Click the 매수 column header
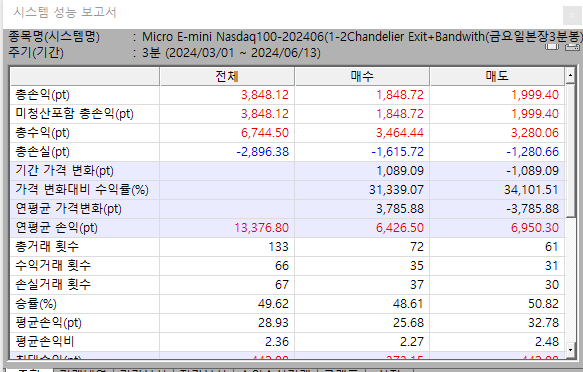583x372 pixels. 362,76
